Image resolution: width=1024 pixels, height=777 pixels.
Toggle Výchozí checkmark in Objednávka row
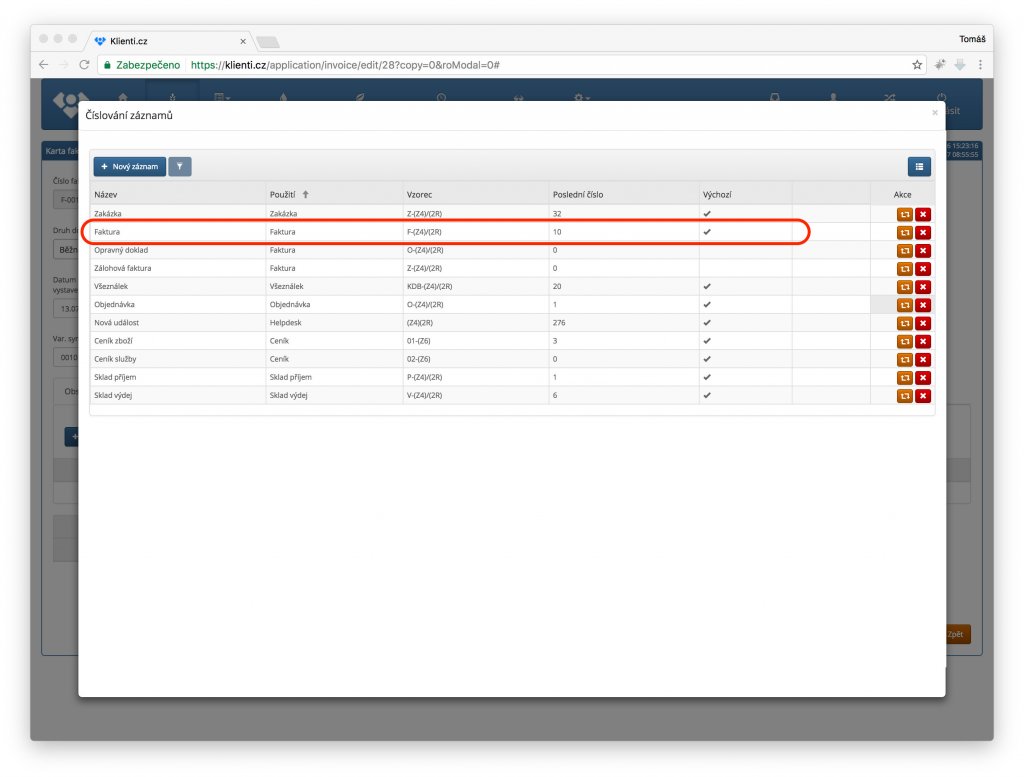pyautogui.click(x=707, y=304)
